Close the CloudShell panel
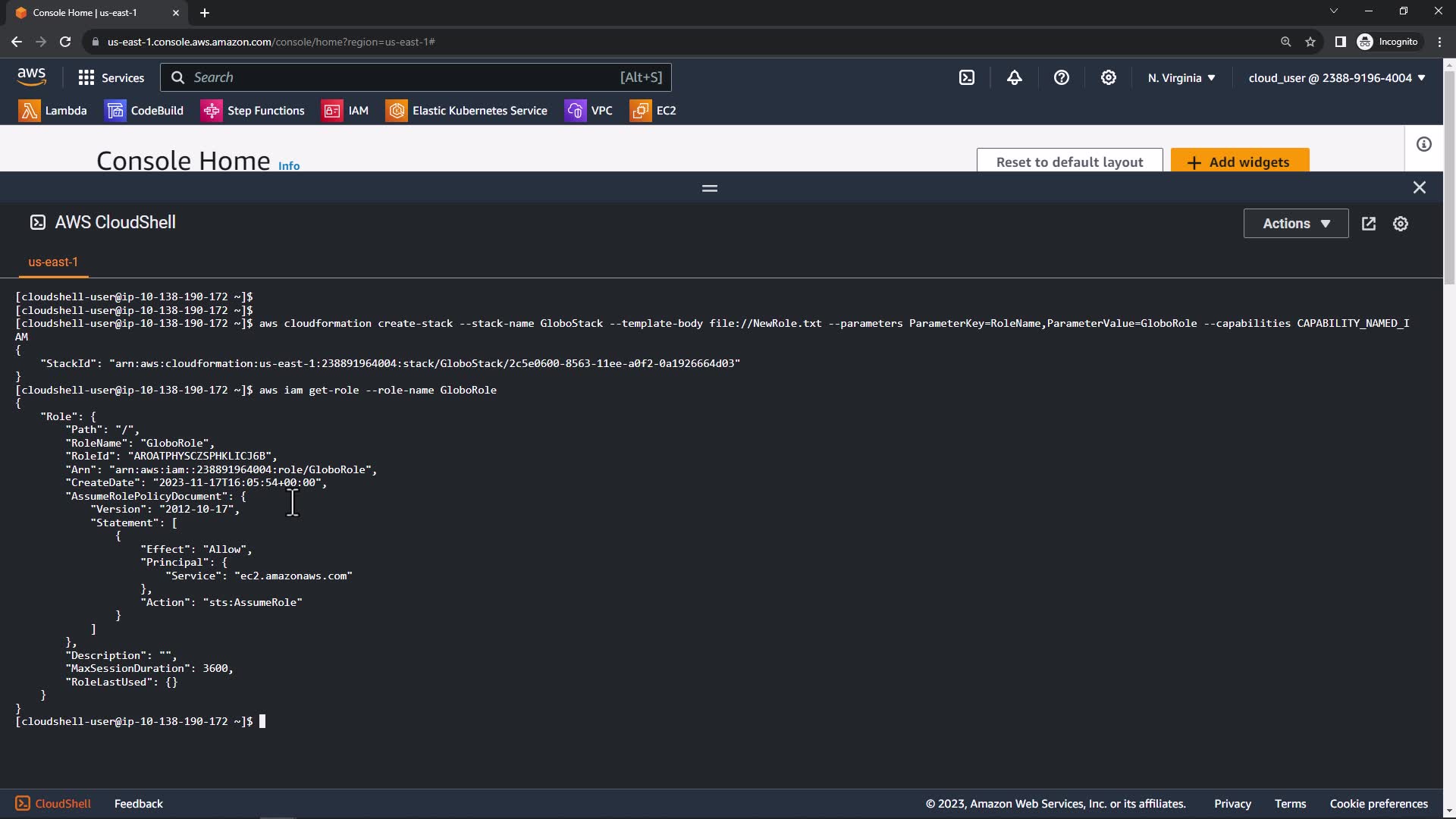1456x819 pixels. [1419, 187]
